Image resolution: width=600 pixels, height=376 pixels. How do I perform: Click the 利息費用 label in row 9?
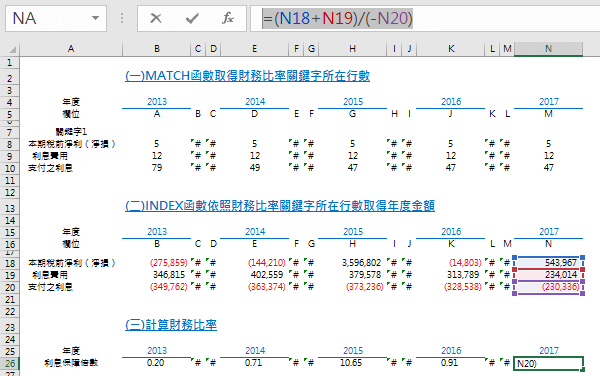(x=50, y=156)
